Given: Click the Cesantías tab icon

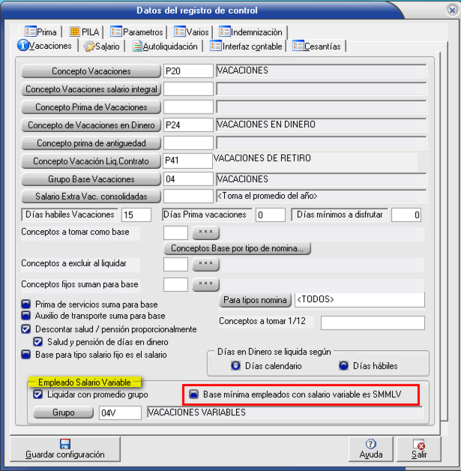Looking at the screenshot, I should click(x=298, y=46).
